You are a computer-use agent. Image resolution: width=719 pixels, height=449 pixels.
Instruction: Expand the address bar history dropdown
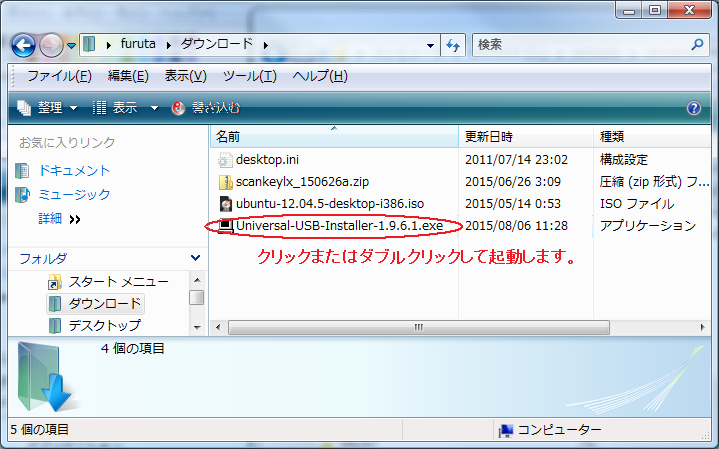click(x=429, y=45)
